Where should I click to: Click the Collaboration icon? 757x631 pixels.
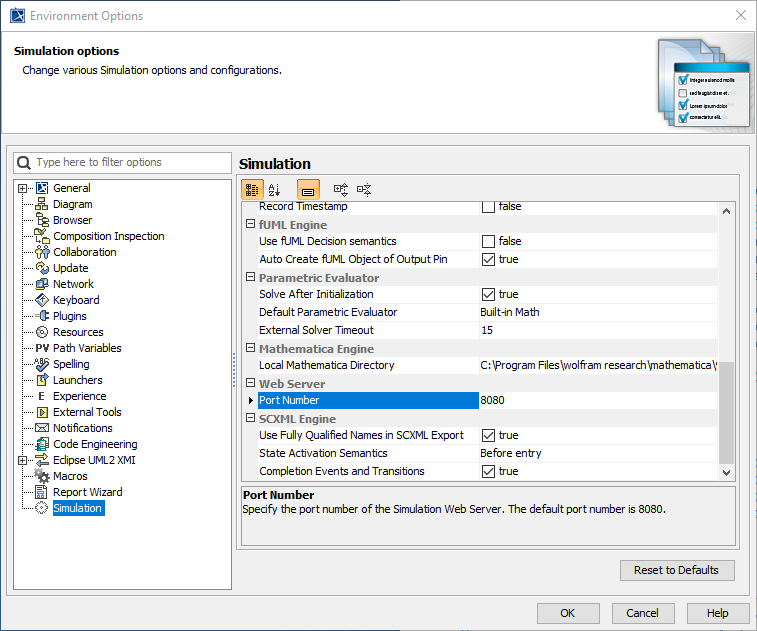[42, 252]
